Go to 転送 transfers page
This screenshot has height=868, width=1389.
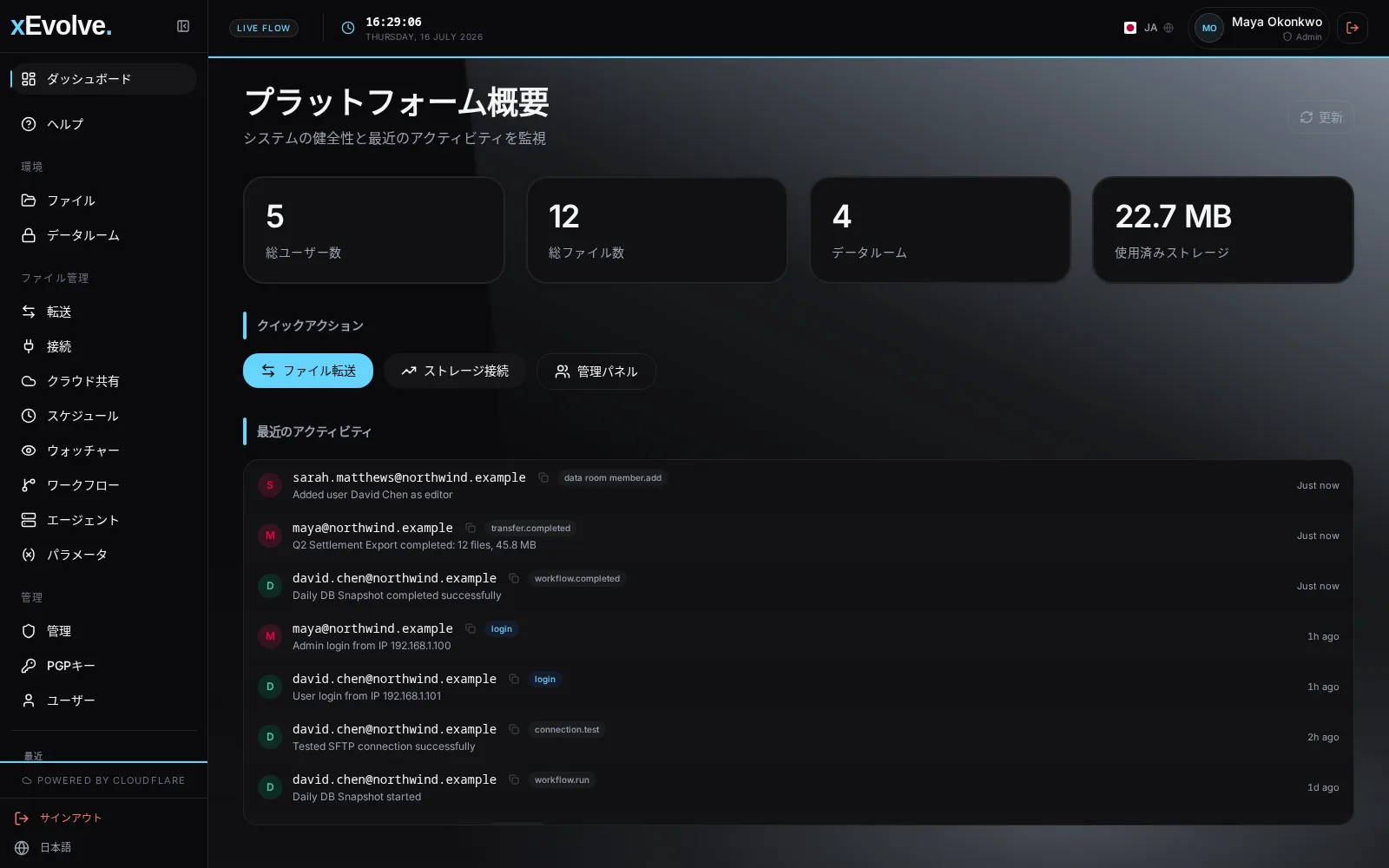(x=103, y=312)
